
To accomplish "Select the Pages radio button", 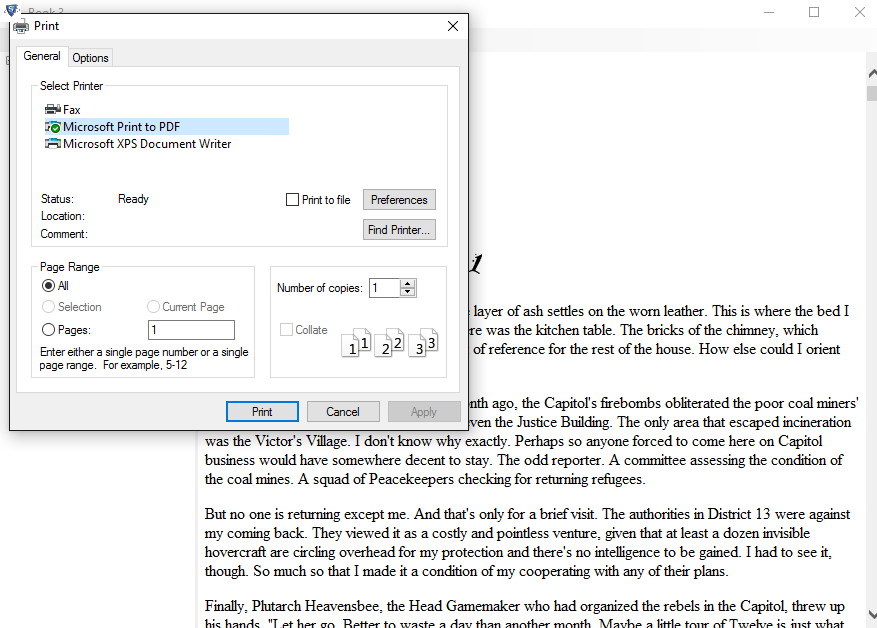I will 49,329.
